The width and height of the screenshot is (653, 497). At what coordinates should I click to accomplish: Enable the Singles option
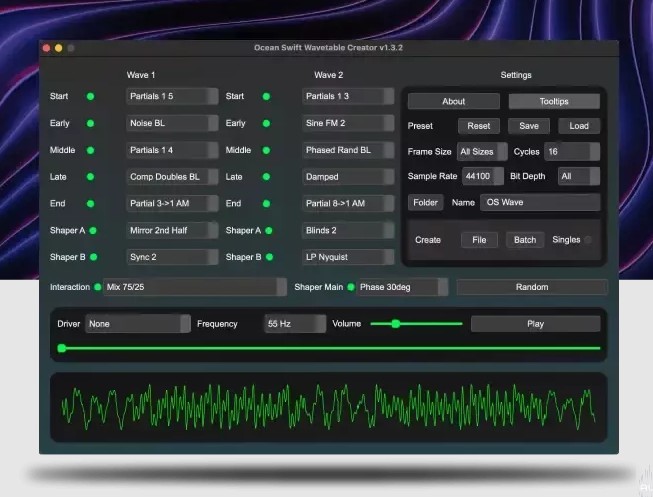pos(588,240)
